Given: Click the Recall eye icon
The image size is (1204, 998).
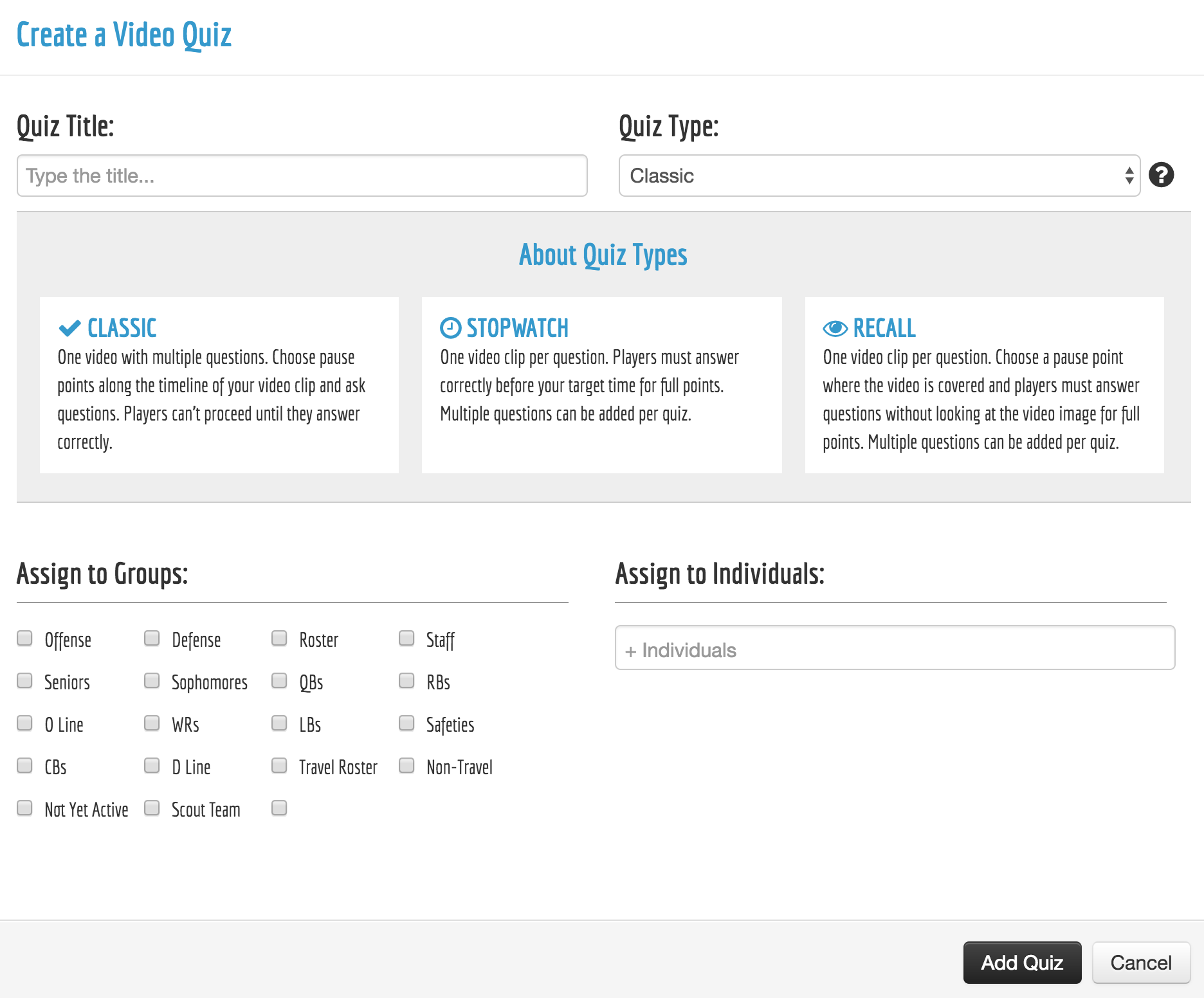Looking at the screenshot, I should [x=835, y=329].
